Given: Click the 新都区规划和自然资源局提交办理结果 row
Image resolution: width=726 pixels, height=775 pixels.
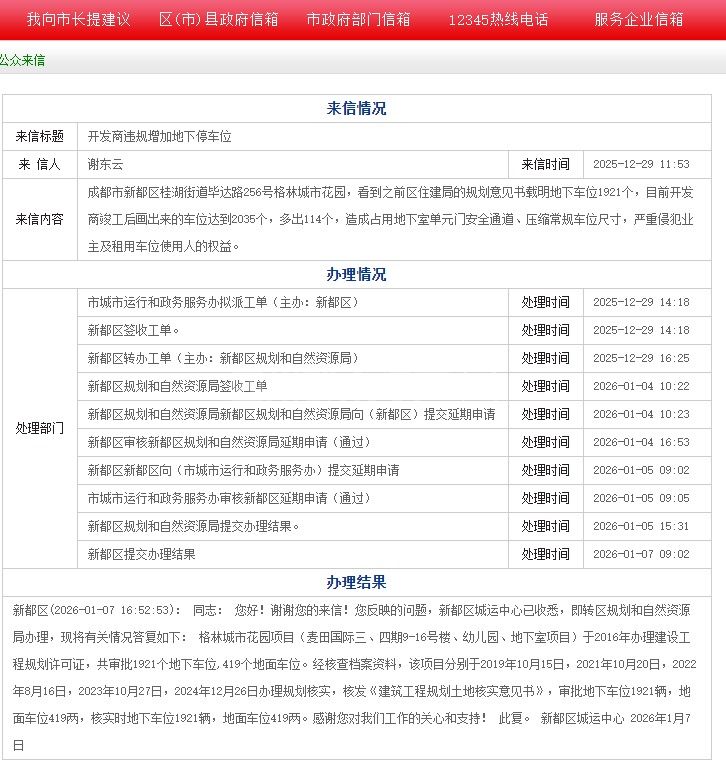Looking at the screenshot, I should [x=193, y=526].
